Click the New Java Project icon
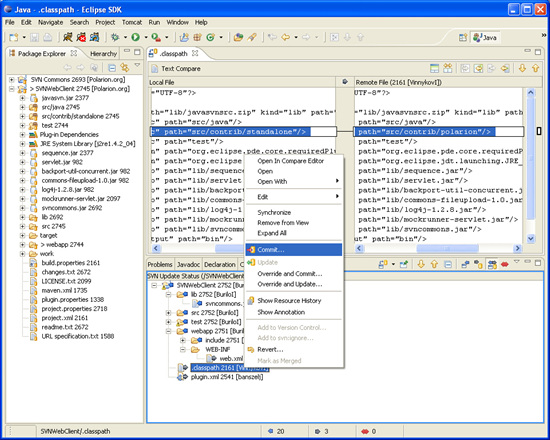This screenshot has height=440, width=550. point(184,37)
